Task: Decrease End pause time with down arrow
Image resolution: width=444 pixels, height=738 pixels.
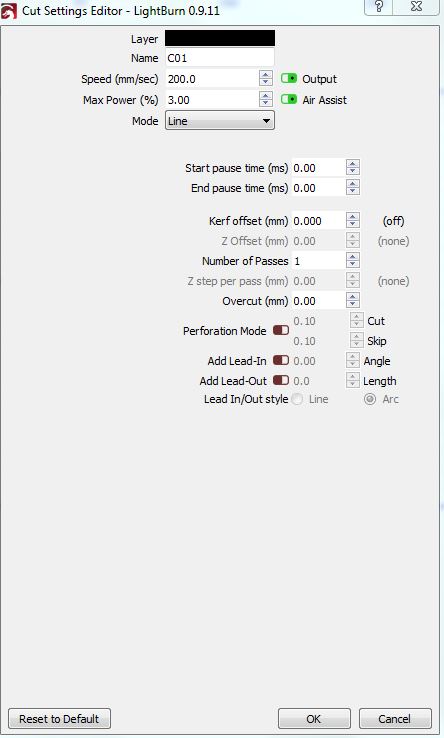Action: click(x=353, y=192)
